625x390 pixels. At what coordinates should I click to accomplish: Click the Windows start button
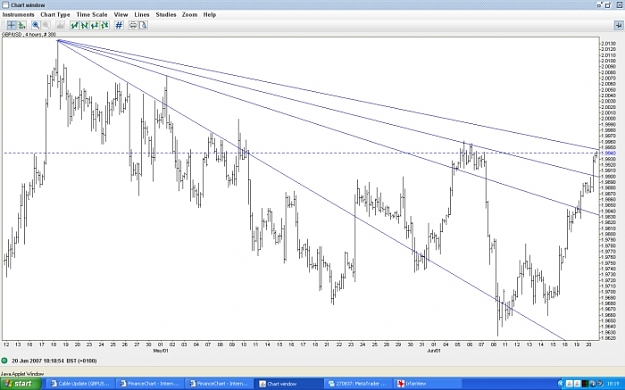pyautogui.click(x=21, y=384)
